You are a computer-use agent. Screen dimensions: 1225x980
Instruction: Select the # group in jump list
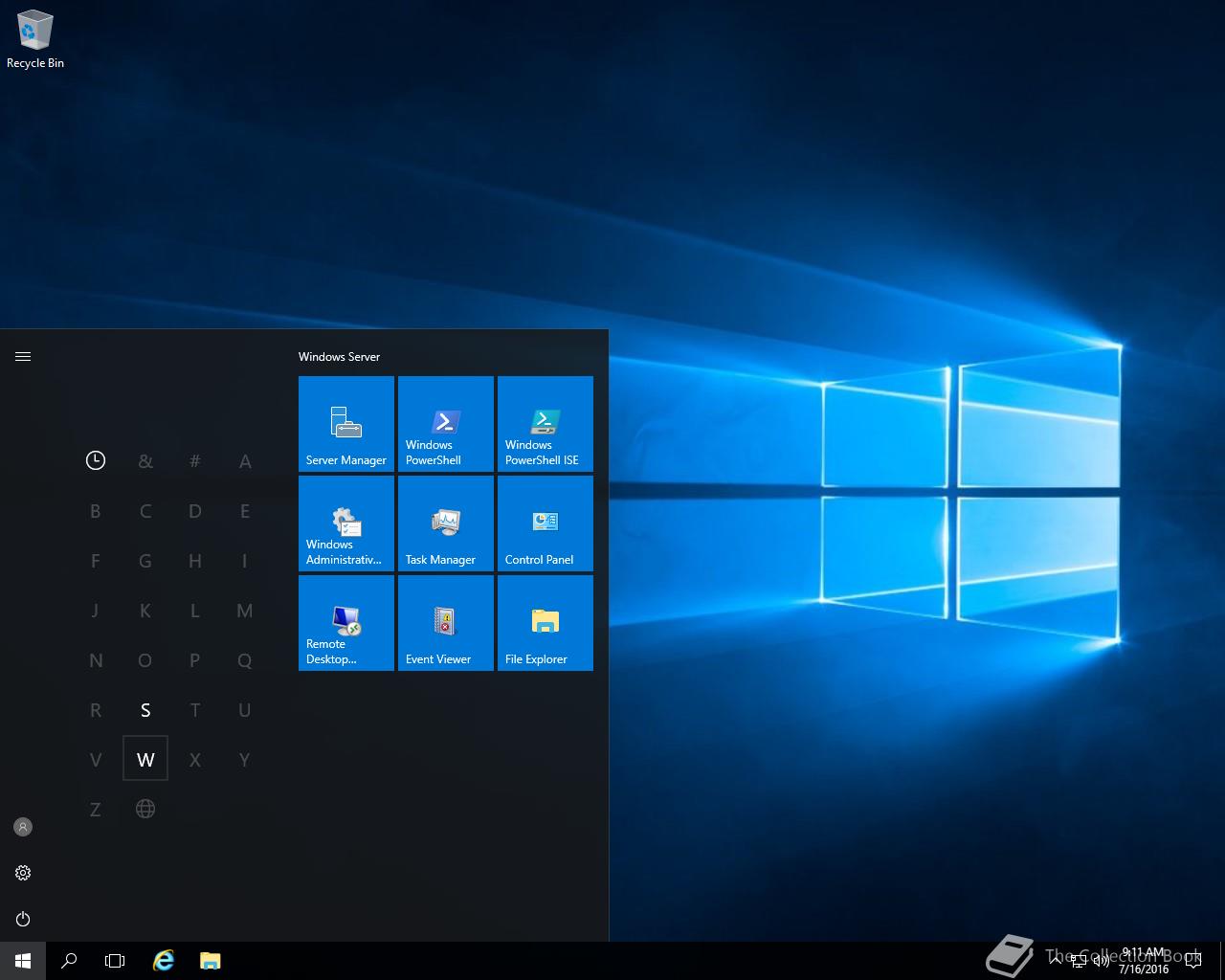point(195,460)
